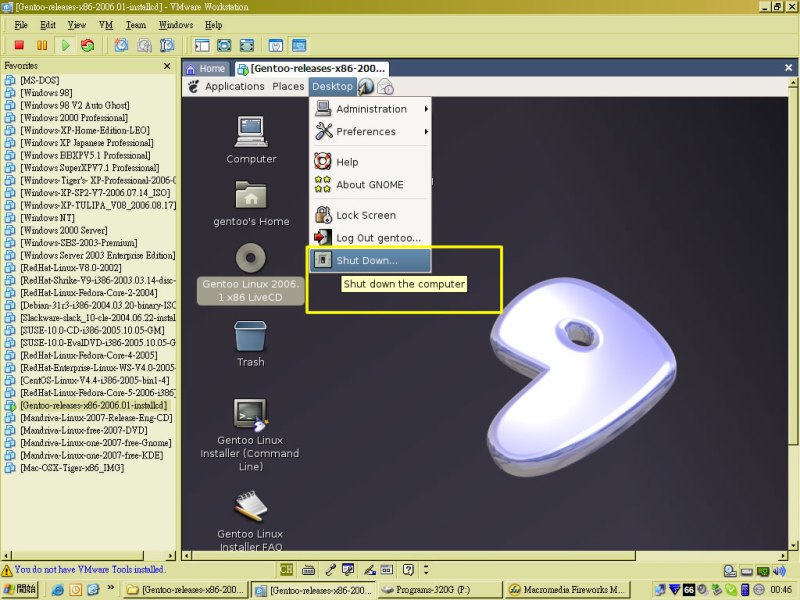Click the VM view vertical scrollbar down arrow

[793, 545]
